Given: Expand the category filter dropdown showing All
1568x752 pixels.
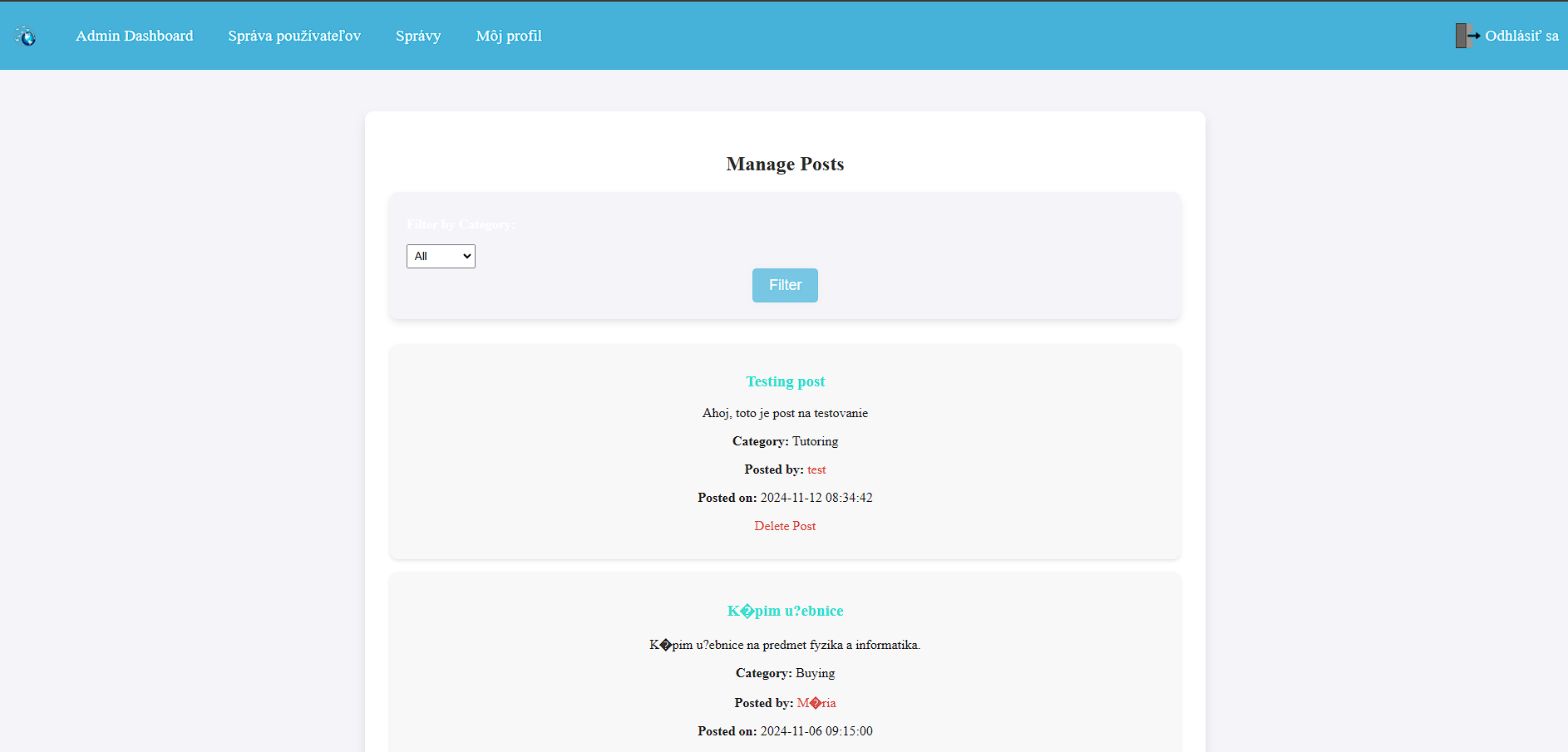Looking at the screenshot, I should tap(441, 256).
